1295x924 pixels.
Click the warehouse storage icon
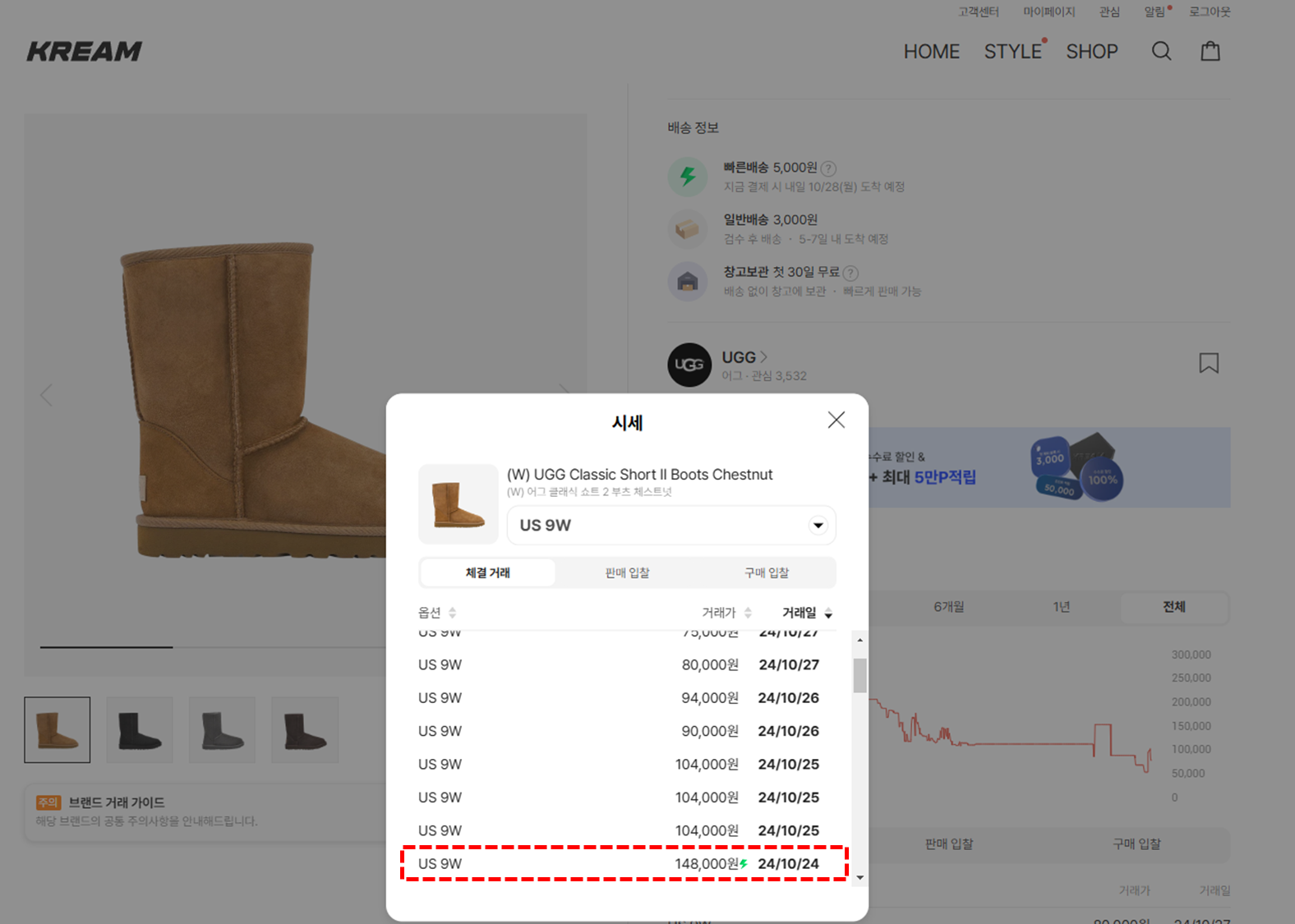click(688, 282)
